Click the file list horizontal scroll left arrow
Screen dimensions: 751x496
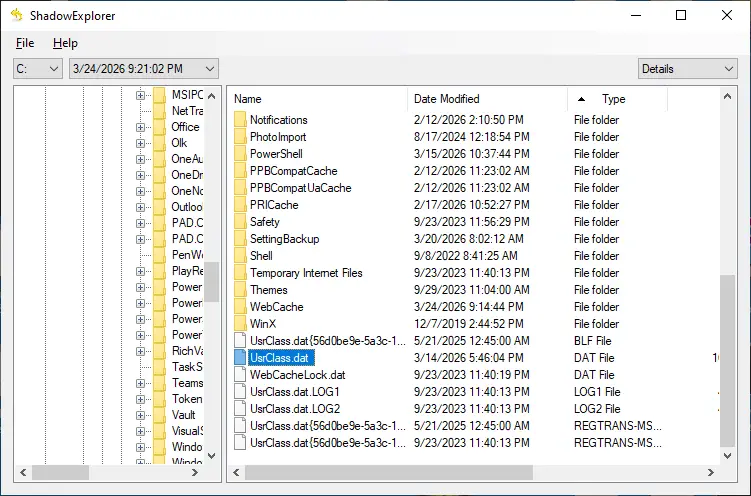[x=236, y=473]
